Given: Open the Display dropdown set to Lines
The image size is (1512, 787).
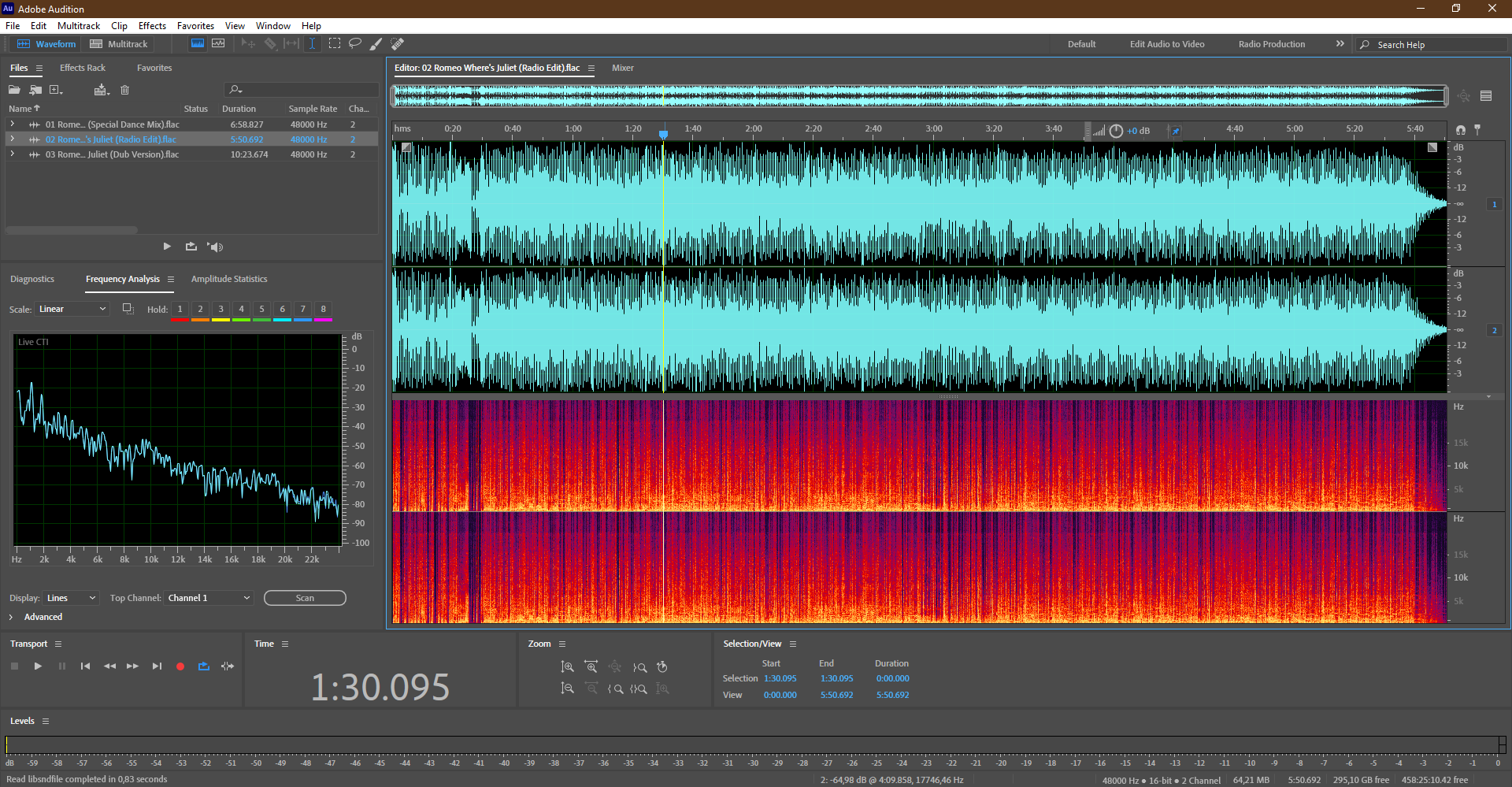Looking at the screenshot, I should [x=71, y=598].
